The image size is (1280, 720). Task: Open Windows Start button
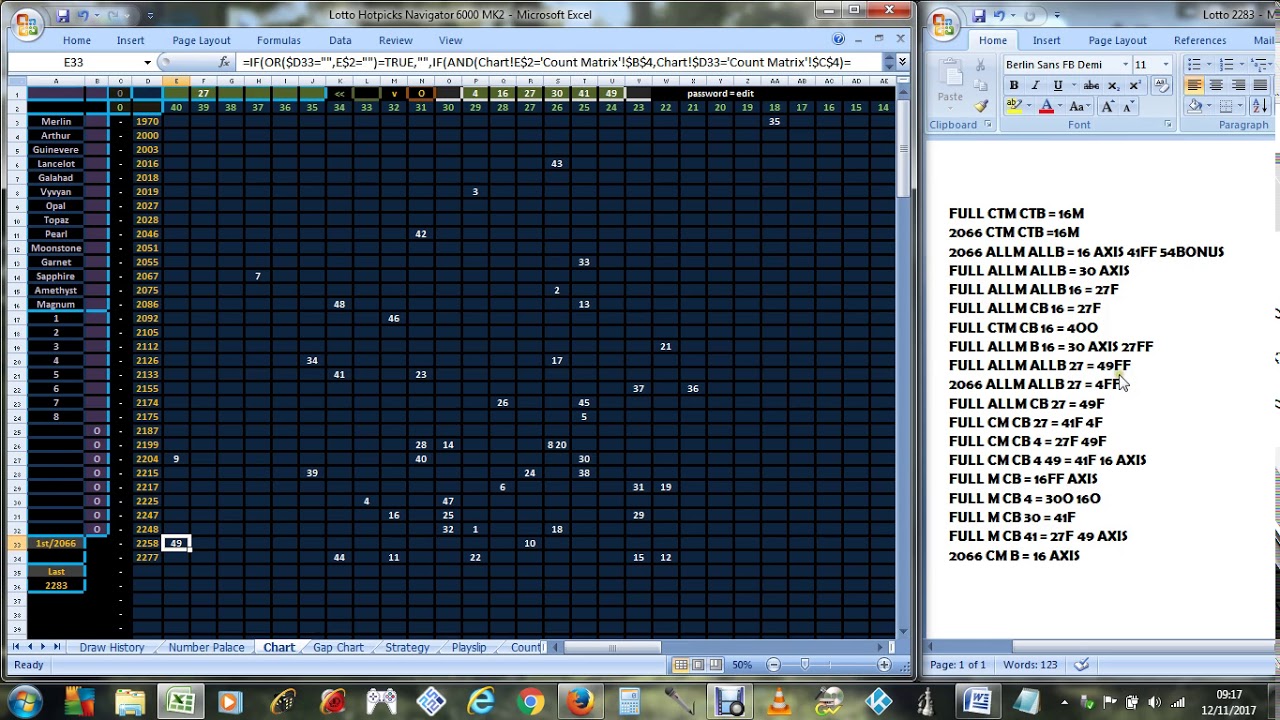26,701
